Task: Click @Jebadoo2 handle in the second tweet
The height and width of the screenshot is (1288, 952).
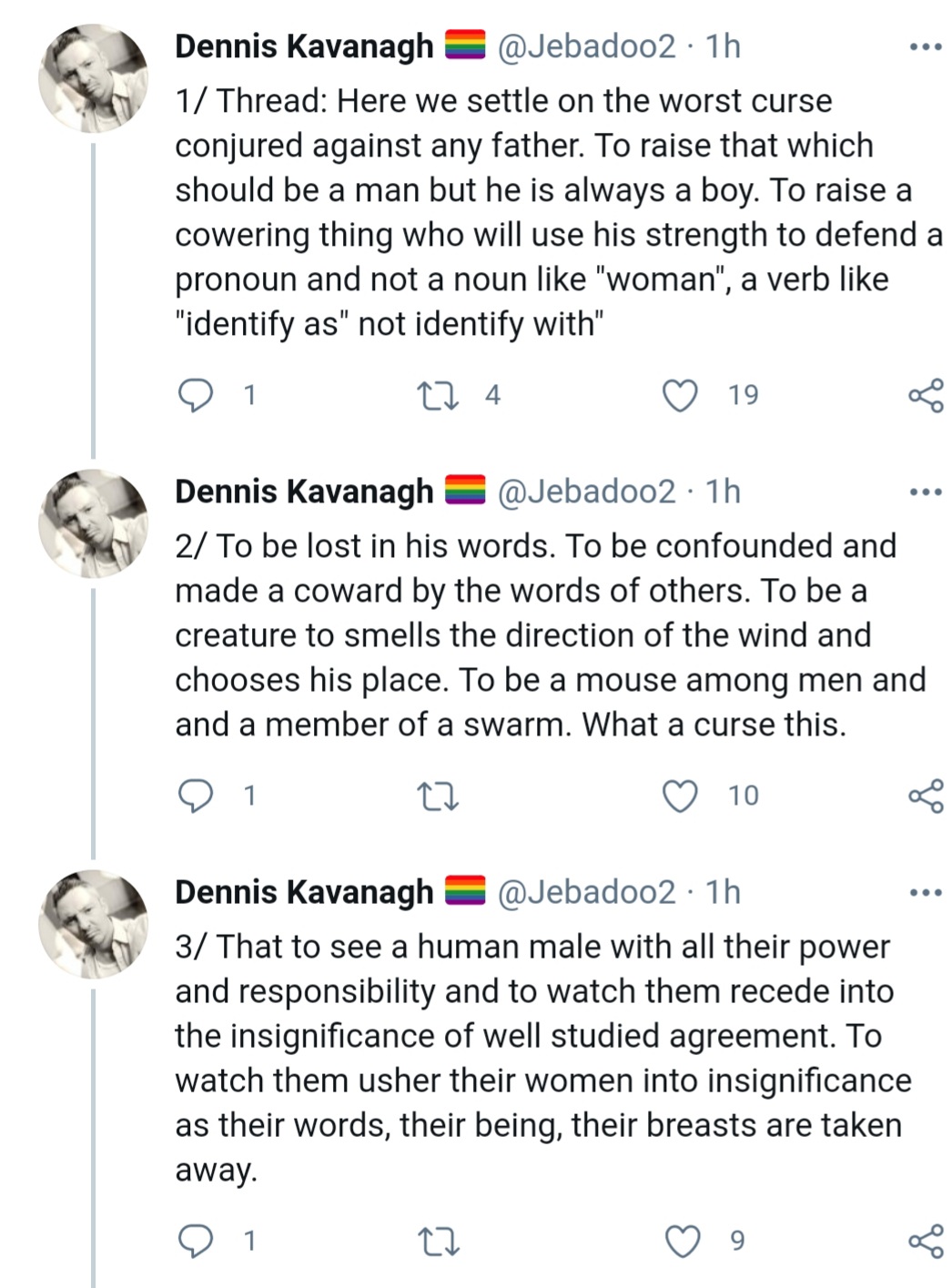Action: (586, 492)
